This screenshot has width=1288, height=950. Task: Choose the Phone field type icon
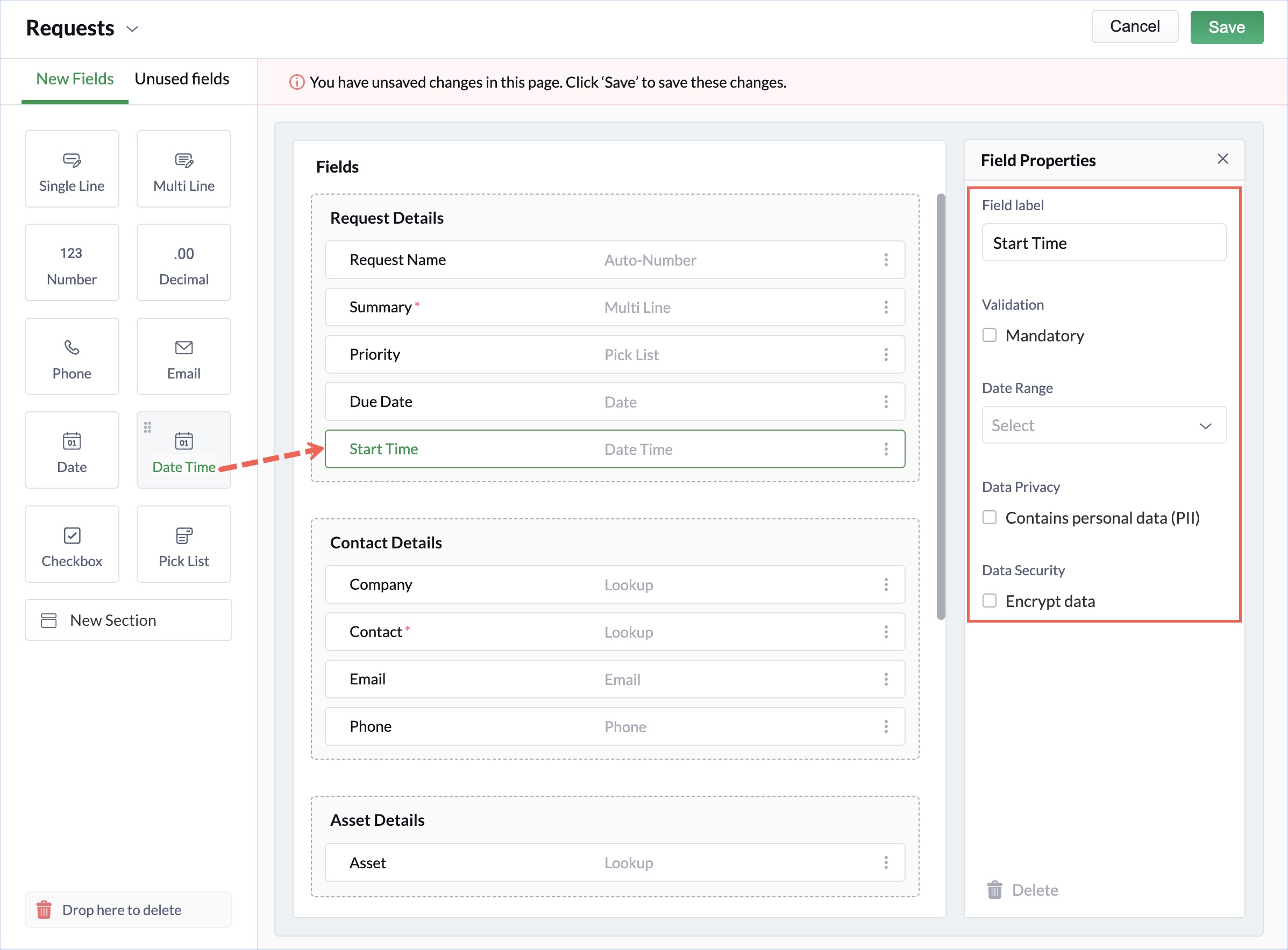tap(72, 347)
